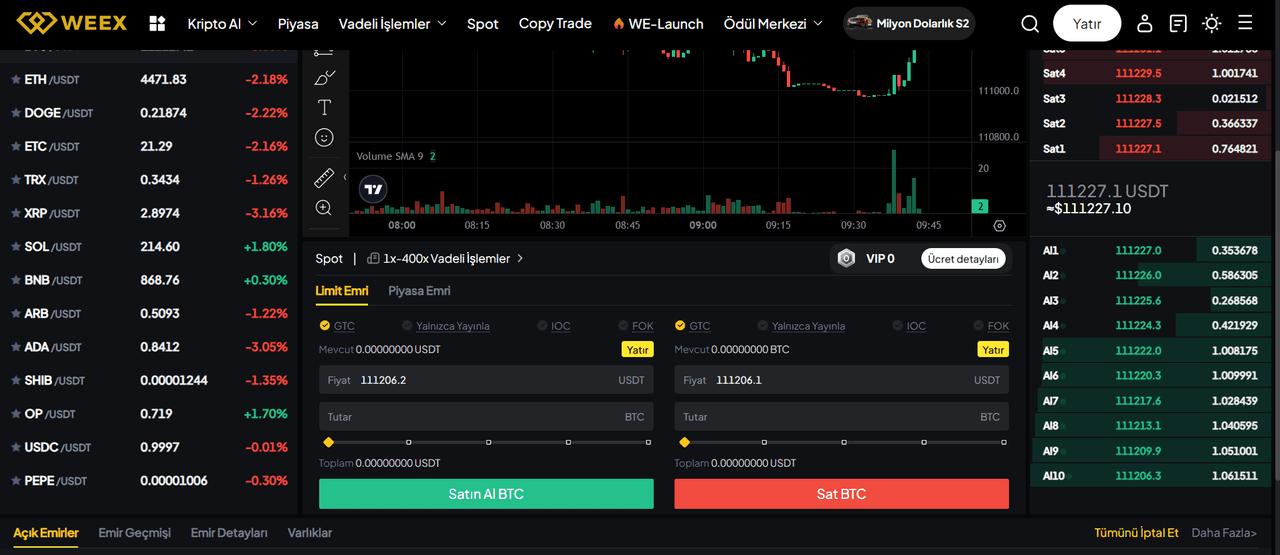Open Daha Fazla link
The height and width of the screenshot is (555, 1280).
pyautogui.click(x=1224, y=533)
